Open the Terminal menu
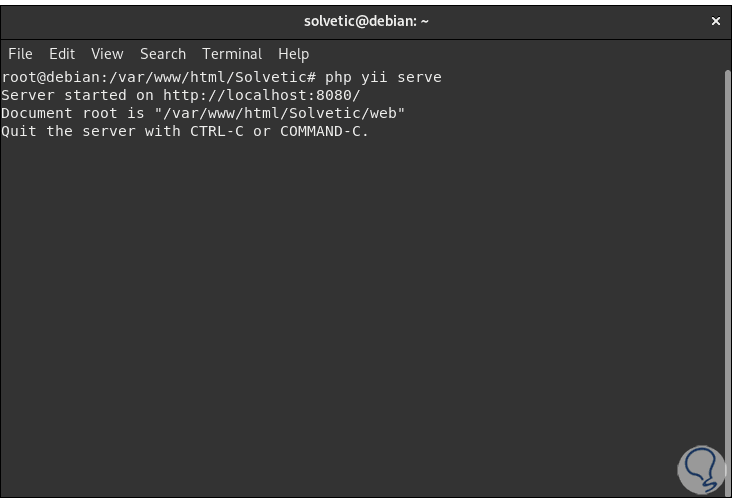This screenshot has width=733, height=502. 232,54
